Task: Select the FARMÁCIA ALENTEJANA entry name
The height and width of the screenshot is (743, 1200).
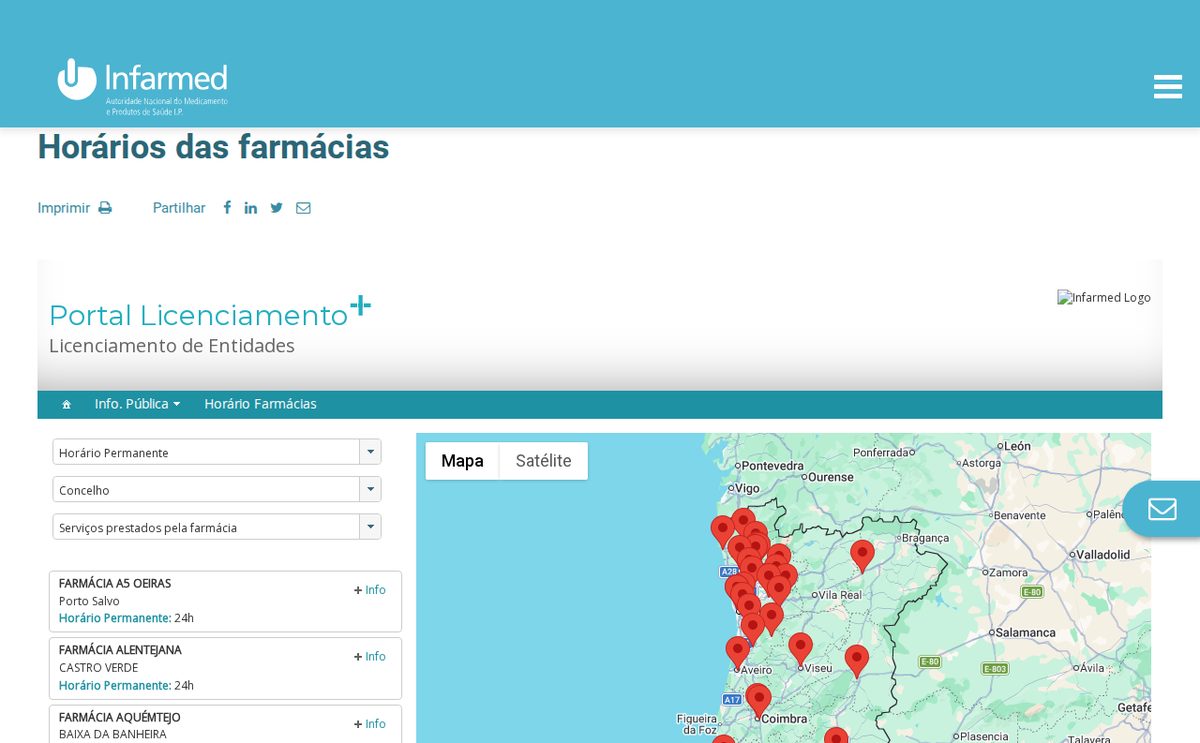Action: (120, 650)
